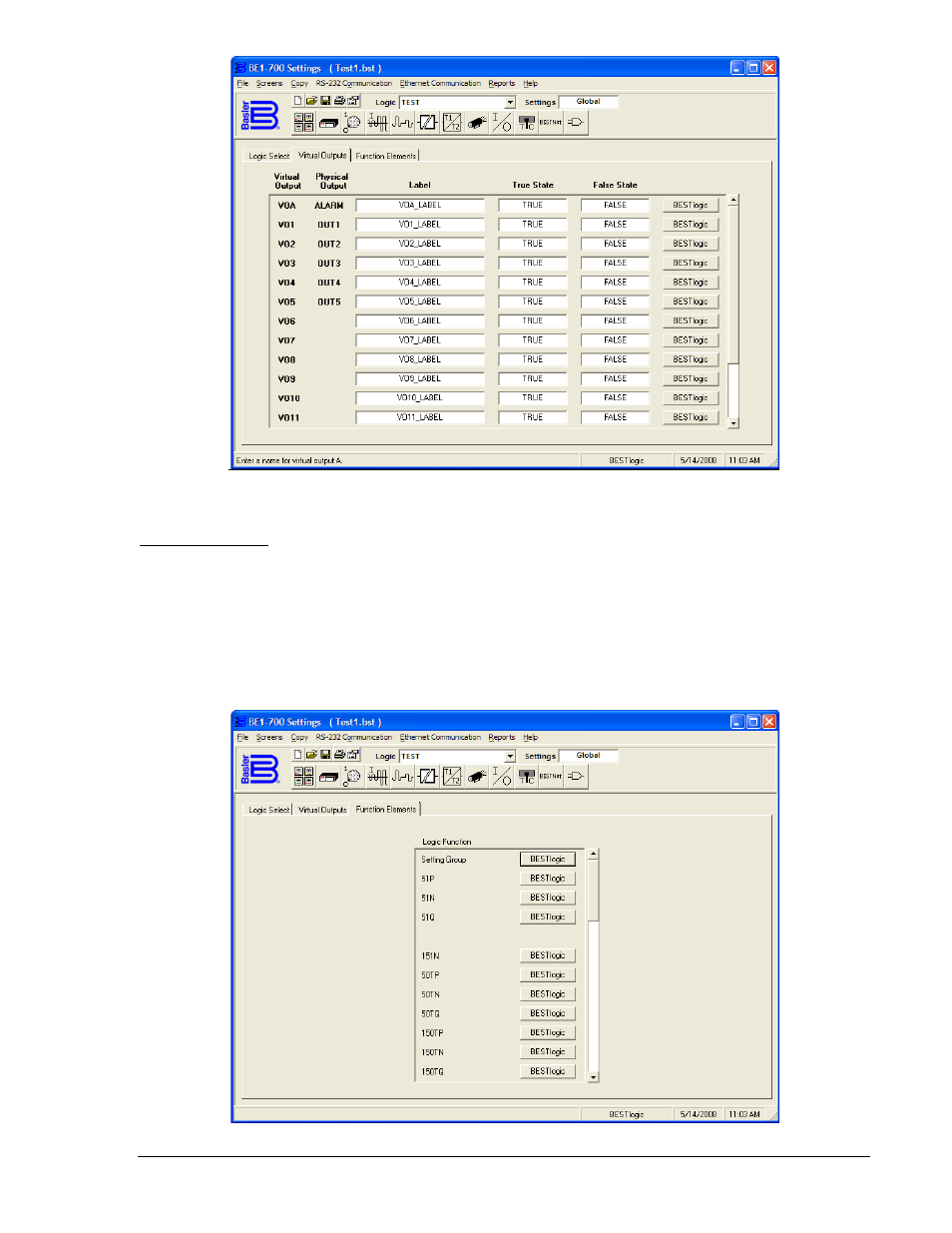
Task: Click the VOA_LABEL label field
Action: tap(420, 206)
